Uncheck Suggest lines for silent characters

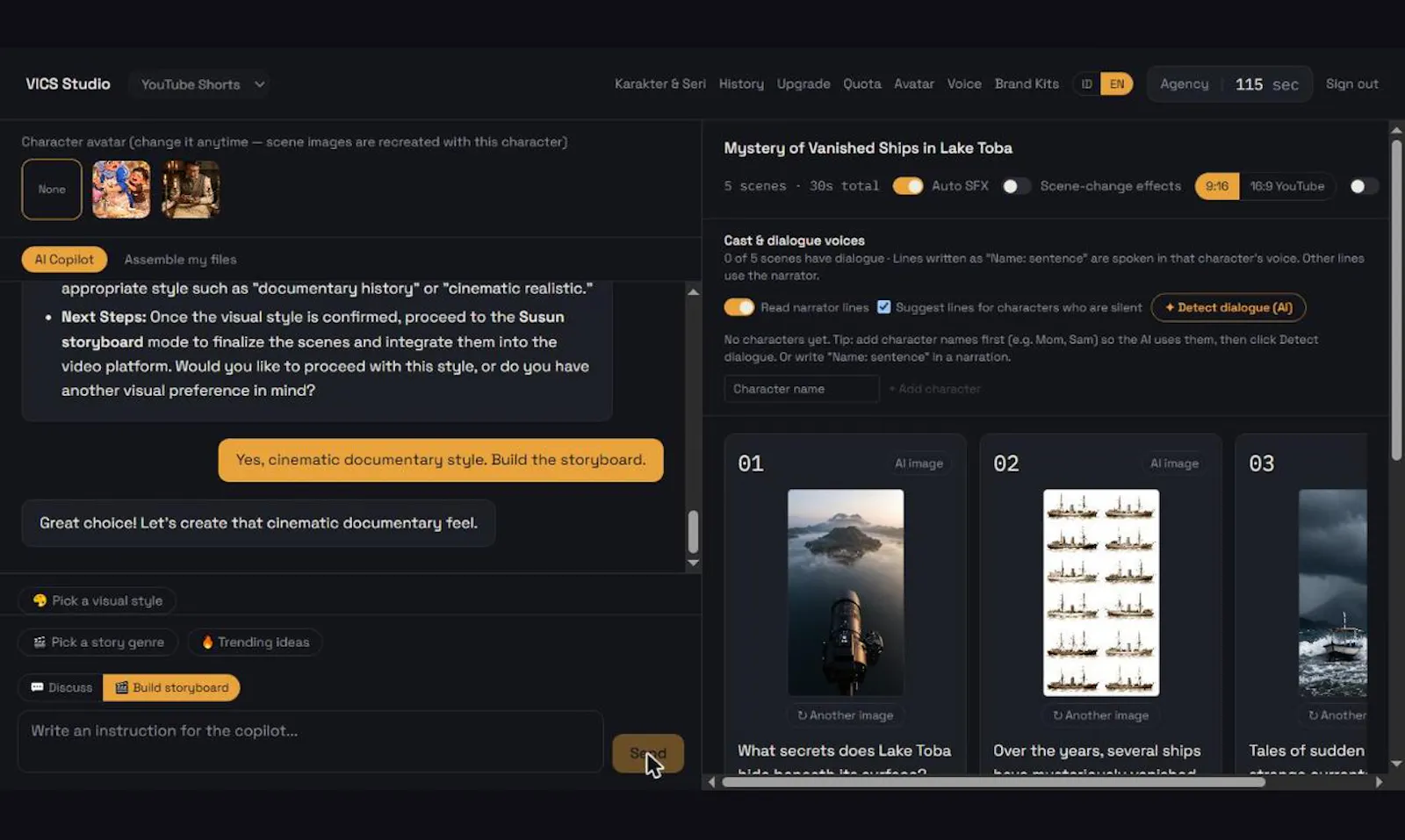pos(884,307)
